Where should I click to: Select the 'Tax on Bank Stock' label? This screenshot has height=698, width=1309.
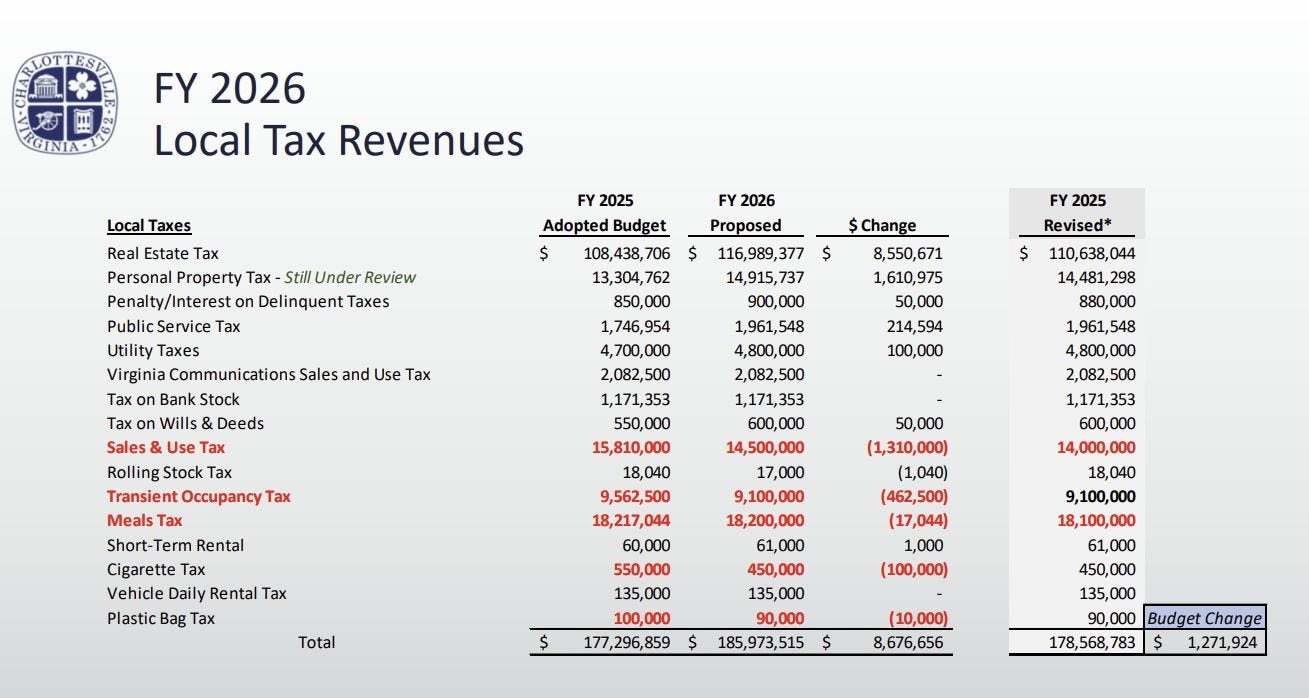click(173, 399)
